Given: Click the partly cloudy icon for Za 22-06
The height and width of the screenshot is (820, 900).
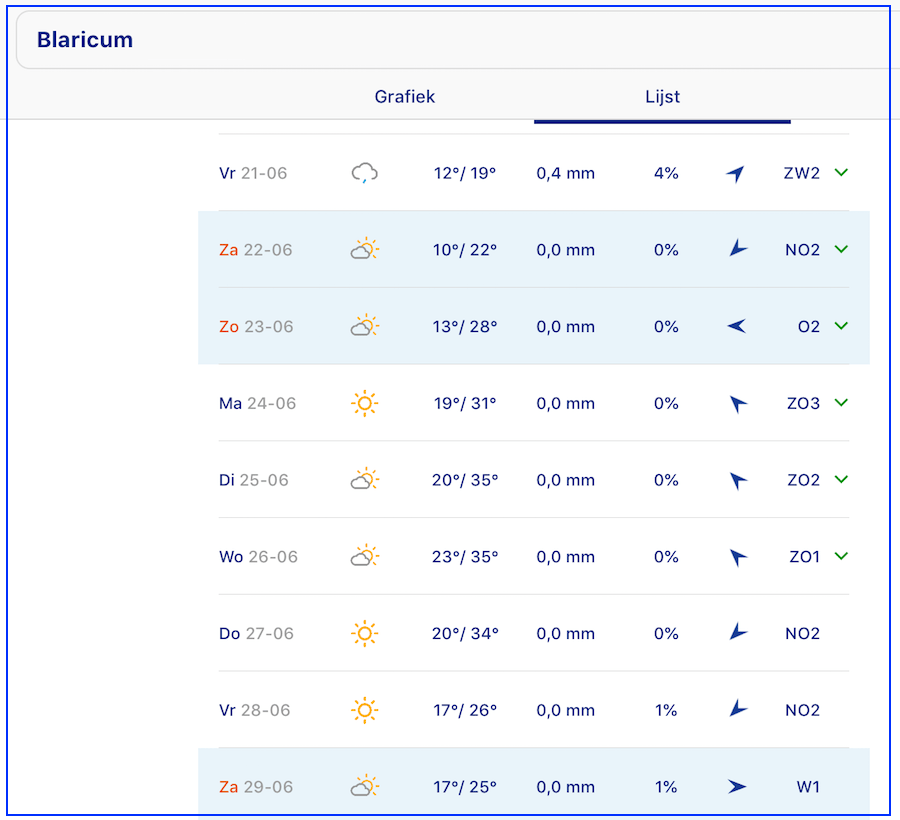Looking at the screenshot, I should (365, 250).
